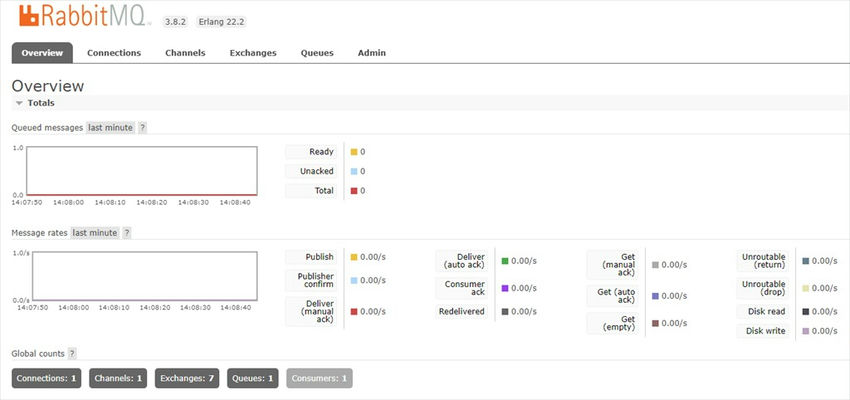Click the Get (manual ack) label
Image resolution: width=850 pixels, height=400 pixels.
pos(612,265)
